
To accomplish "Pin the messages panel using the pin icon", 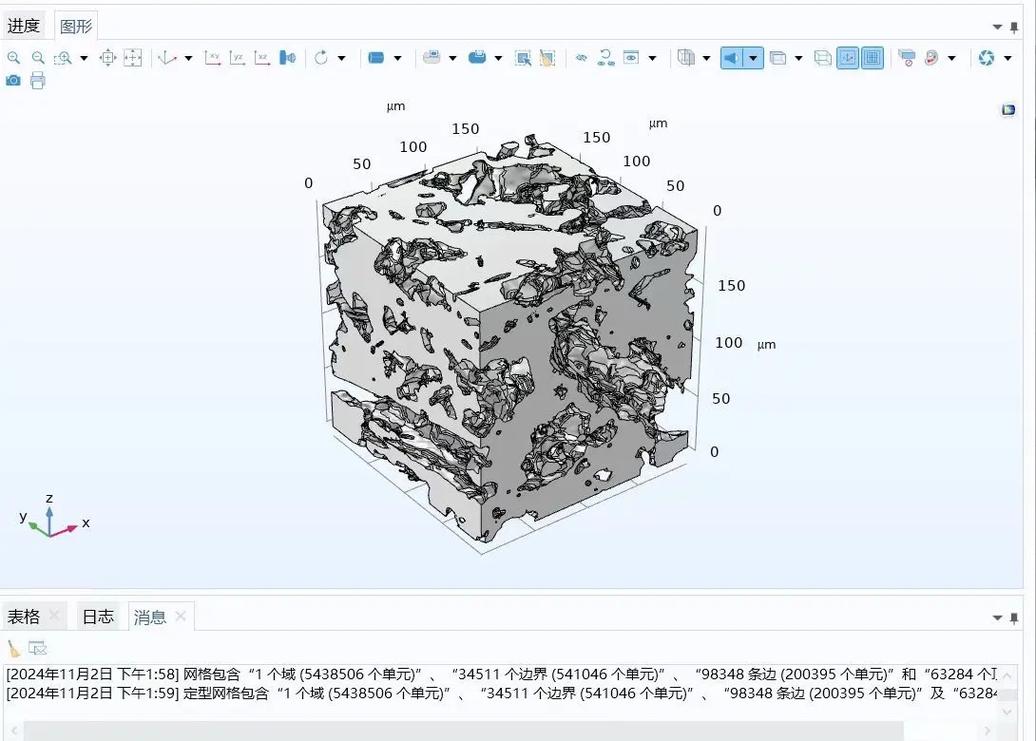I will click(x=1014, y=618).
